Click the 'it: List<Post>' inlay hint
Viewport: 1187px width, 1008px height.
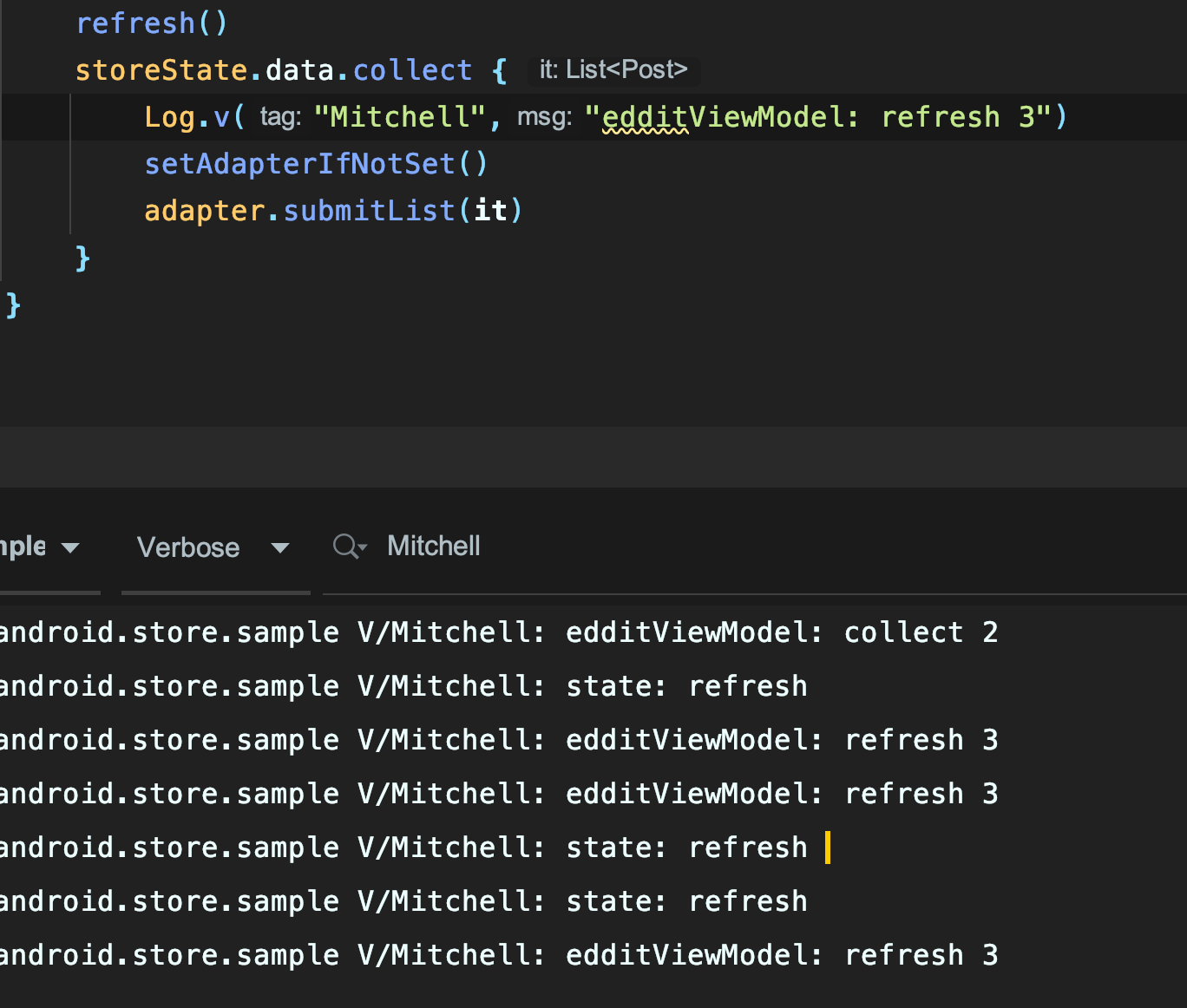click(613, 69)
